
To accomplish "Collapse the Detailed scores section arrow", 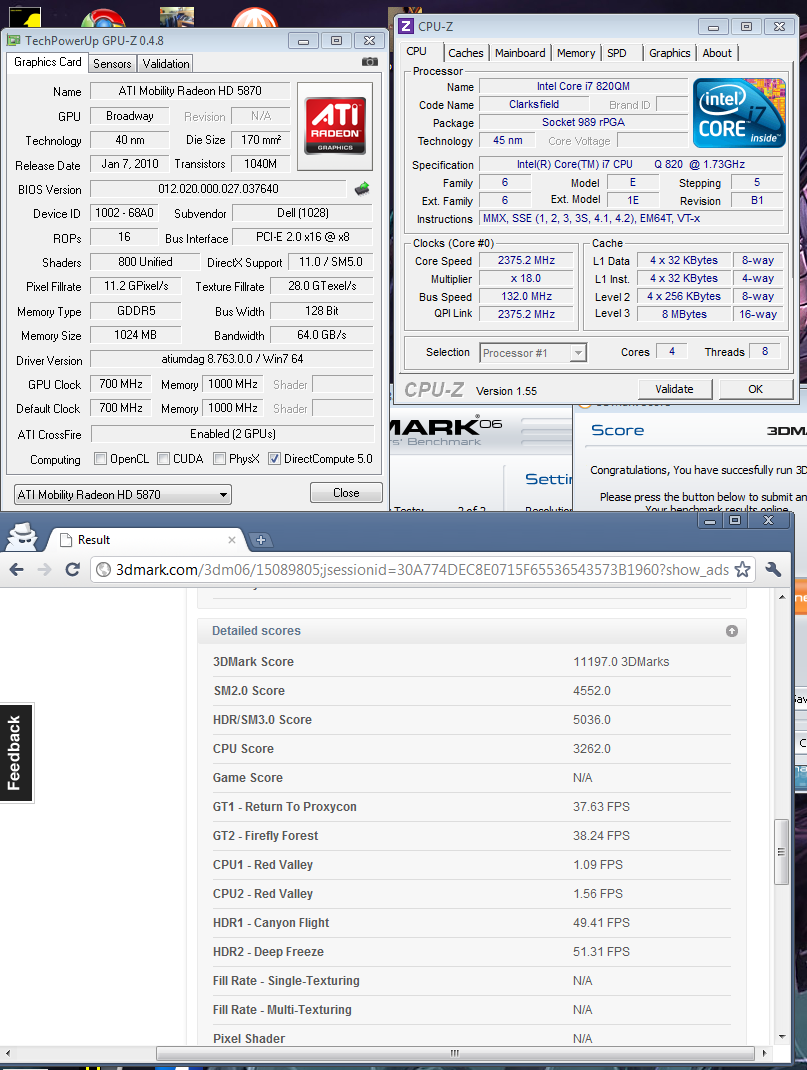I will 732,631.
